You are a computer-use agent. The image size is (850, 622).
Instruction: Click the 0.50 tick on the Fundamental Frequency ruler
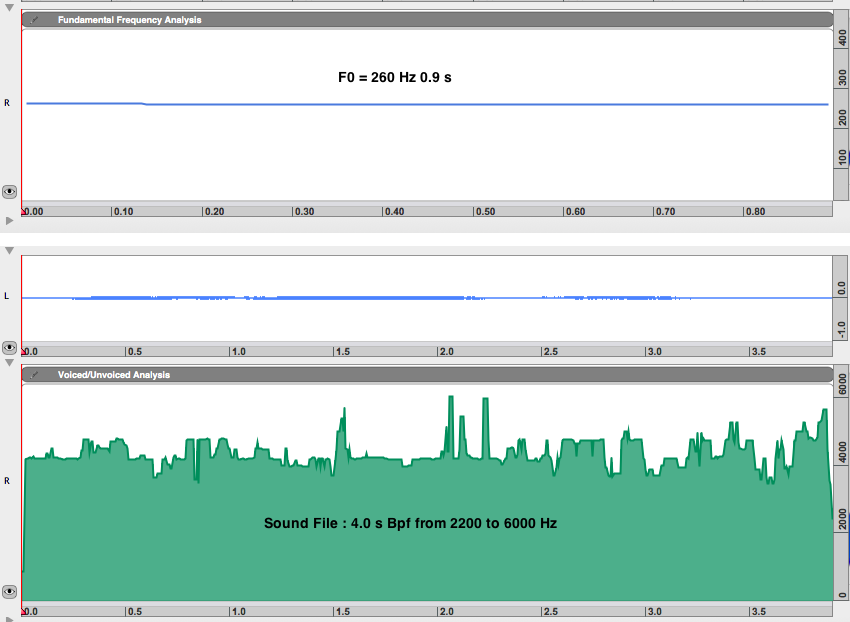click(485, 211)
